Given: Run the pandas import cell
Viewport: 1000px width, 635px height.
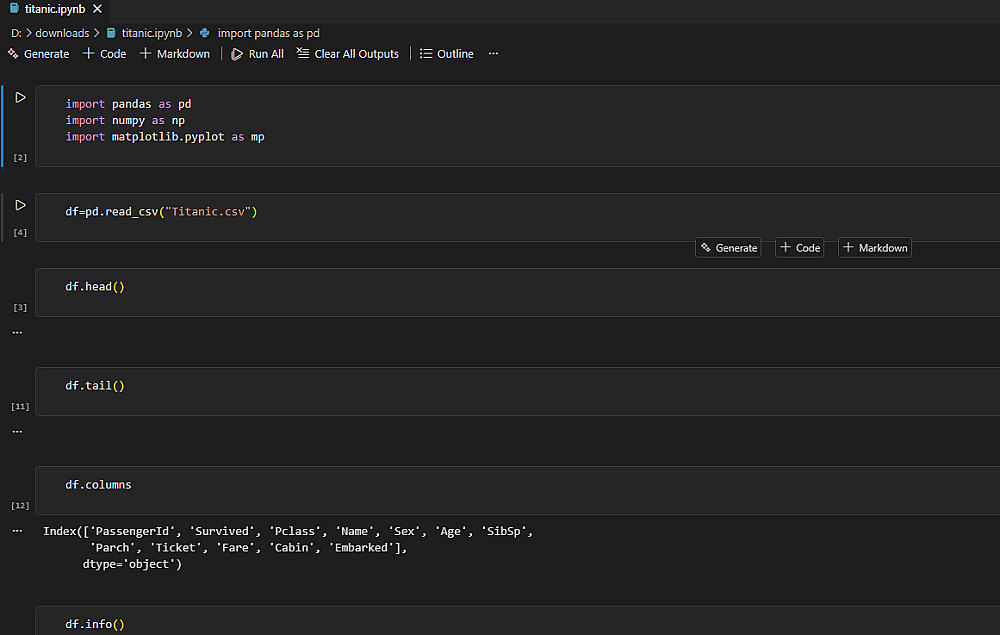Looking at the screenshot, I should point(20,98).
